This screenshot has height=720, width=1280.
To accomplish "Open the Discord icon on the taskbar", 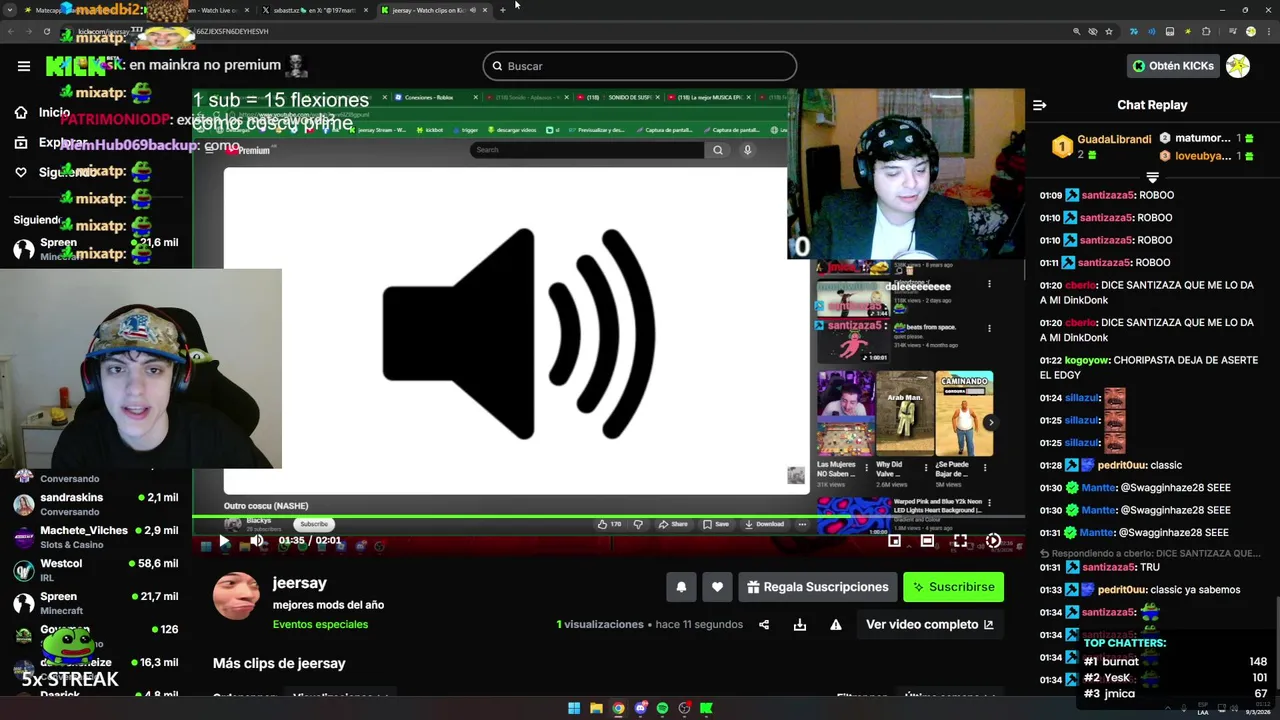I will (x=640, y=708).
